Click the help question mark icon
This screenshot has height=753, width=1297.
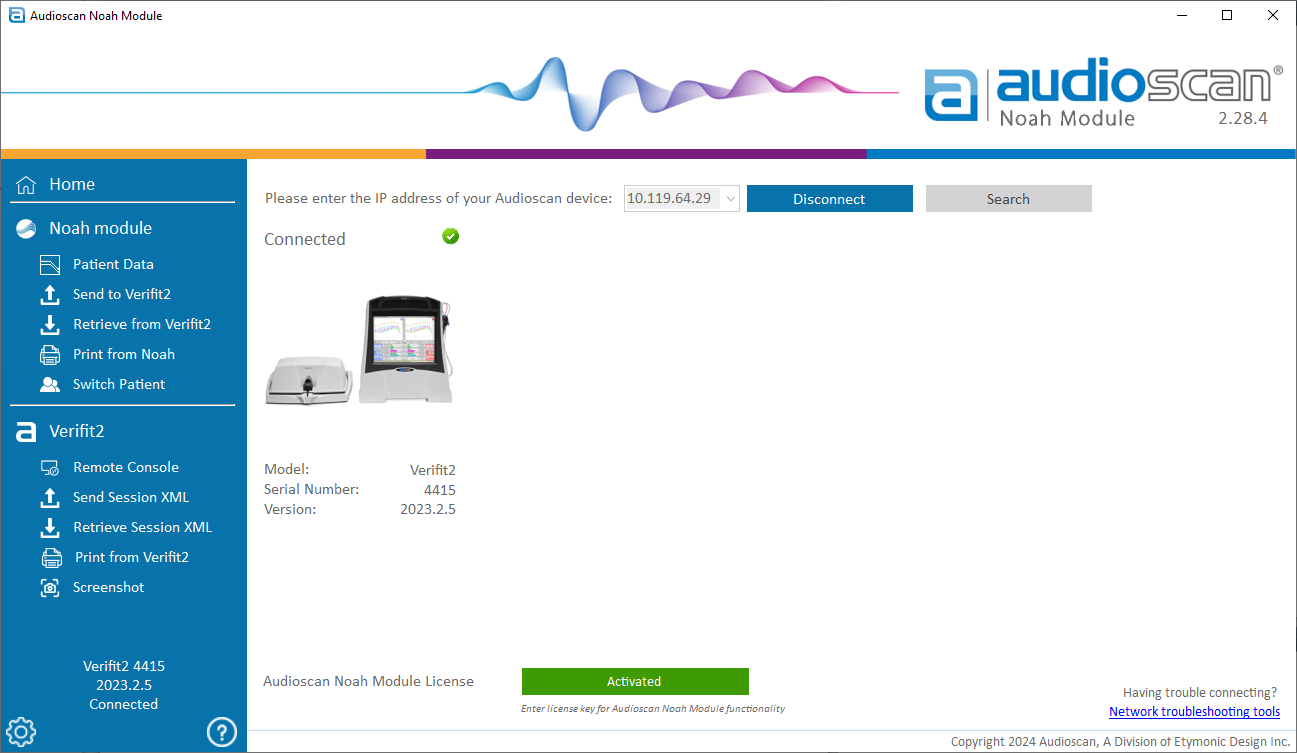pos(221,731)
